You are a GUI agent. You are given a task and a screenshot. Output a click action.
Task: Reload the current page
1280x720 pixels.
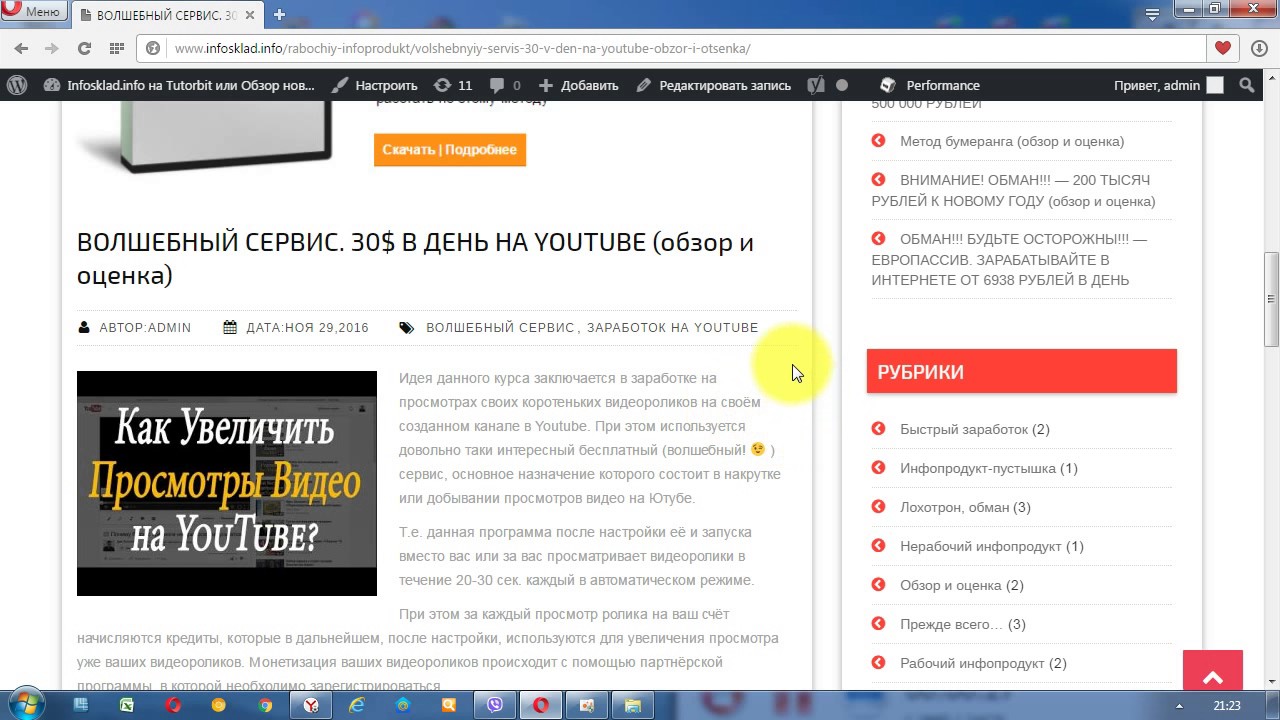pyautogui.click(x=84, y=48)
